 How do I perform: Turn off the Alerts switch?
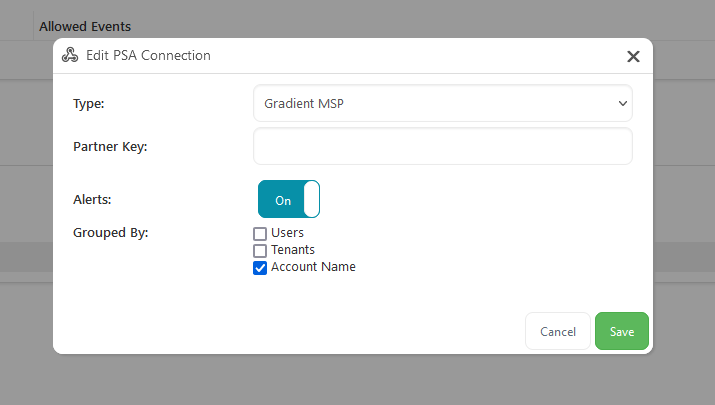(x=289, y=199)
